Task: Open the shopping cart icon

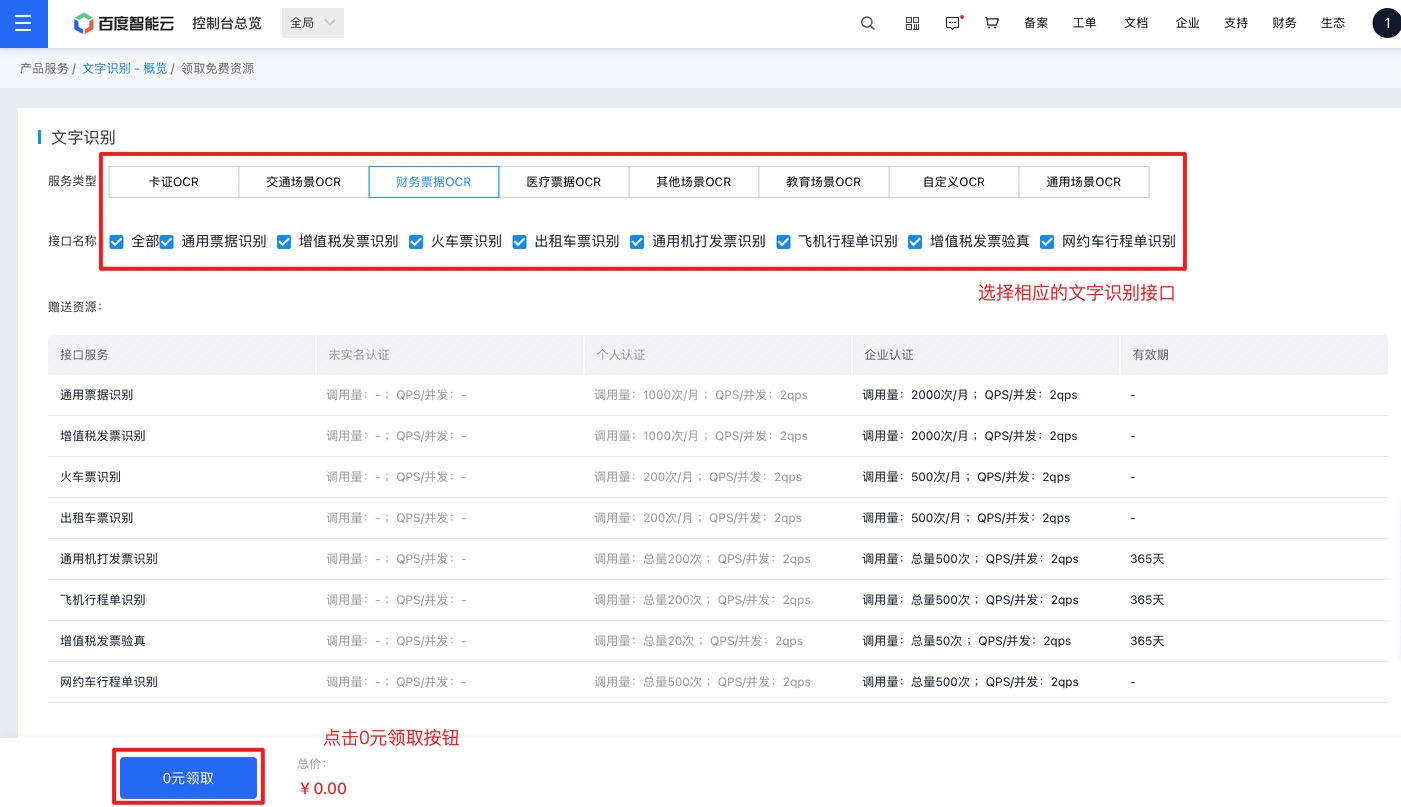Action: click(x=992, y=23)
